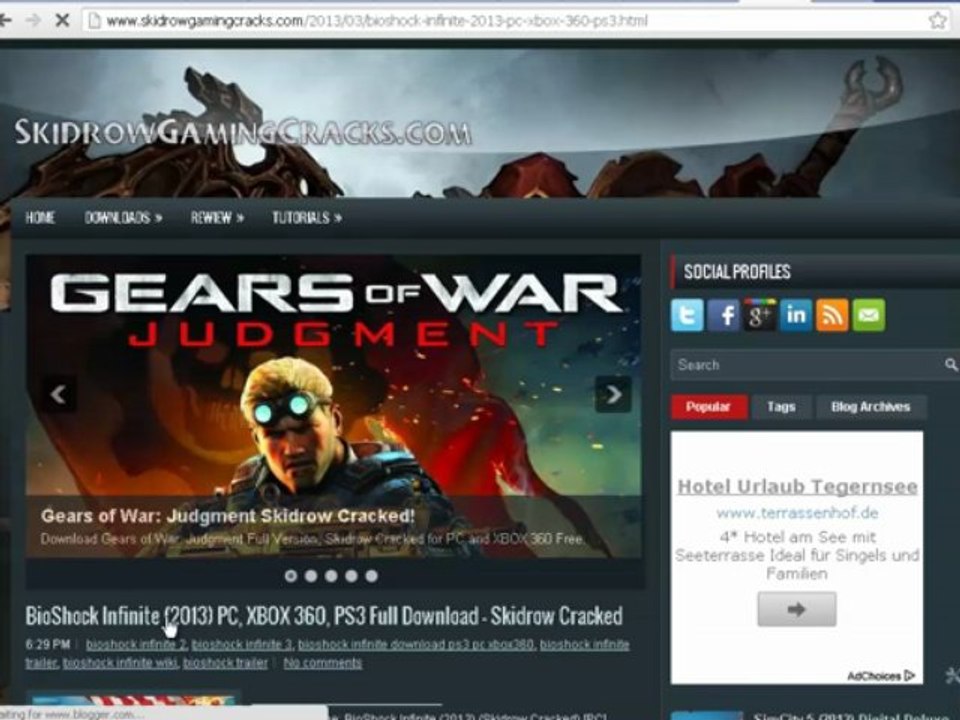Click the search magnifier icon
Viewport: 960px width, 720px height.
click(x=950, y=365)
